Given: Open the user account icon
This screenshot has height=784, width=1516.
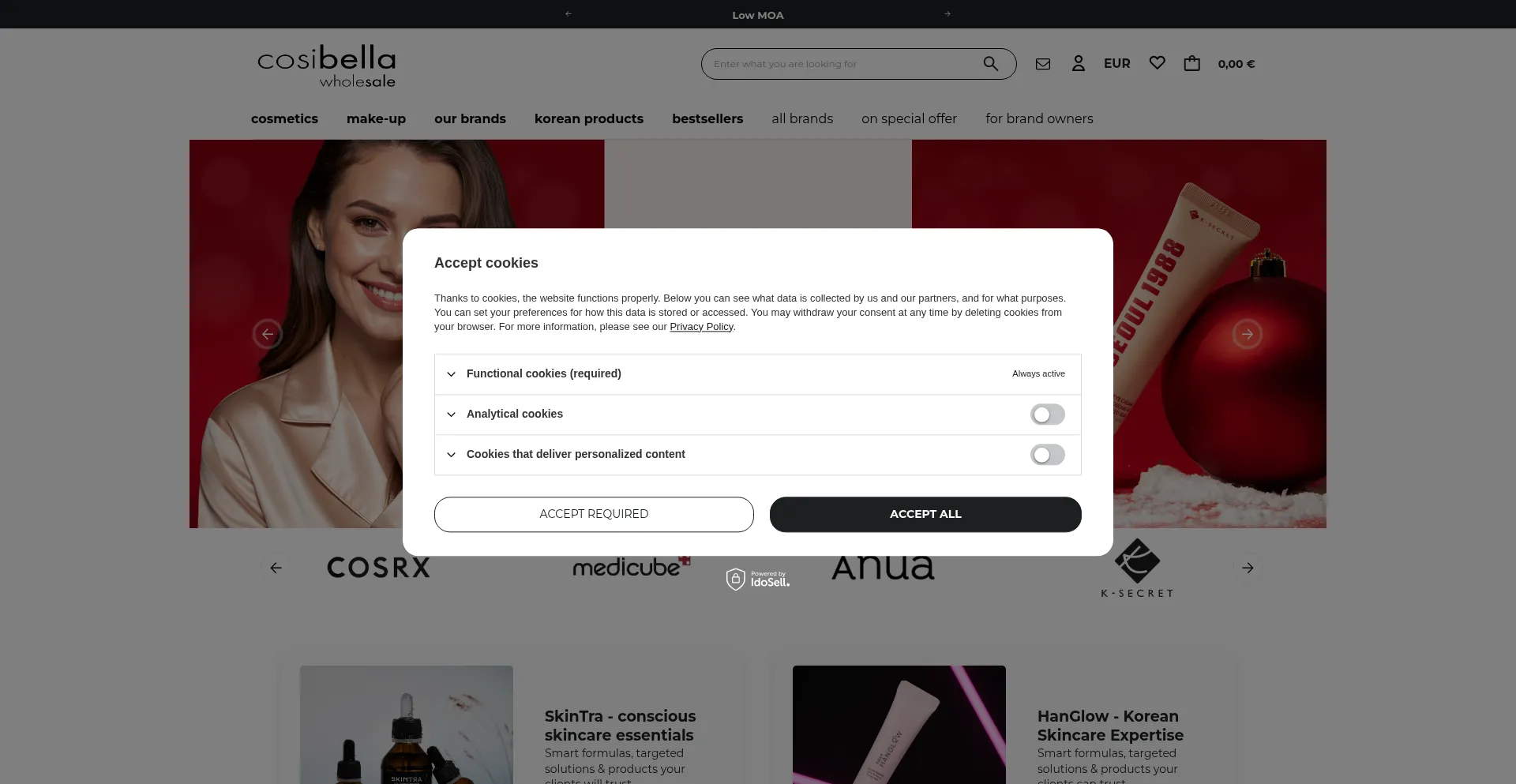Looking at the screenshot, I should tap(1079, 64).
